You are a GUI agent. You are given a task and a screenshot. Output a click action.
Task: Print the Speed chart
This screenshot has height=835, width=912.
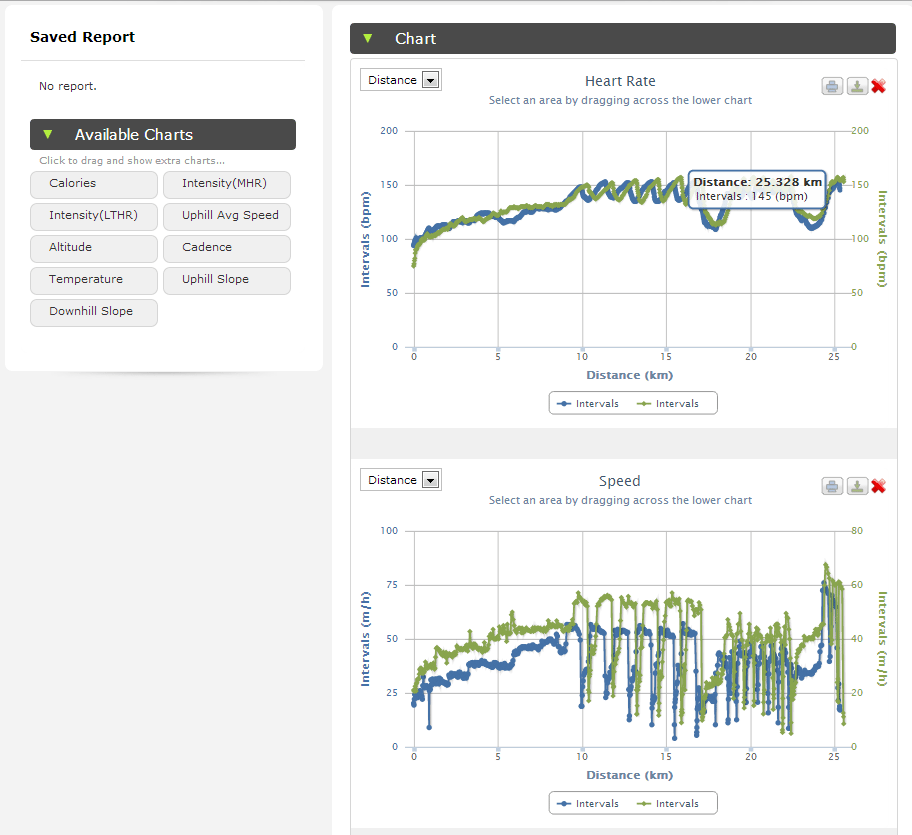[x=832, y=486]
